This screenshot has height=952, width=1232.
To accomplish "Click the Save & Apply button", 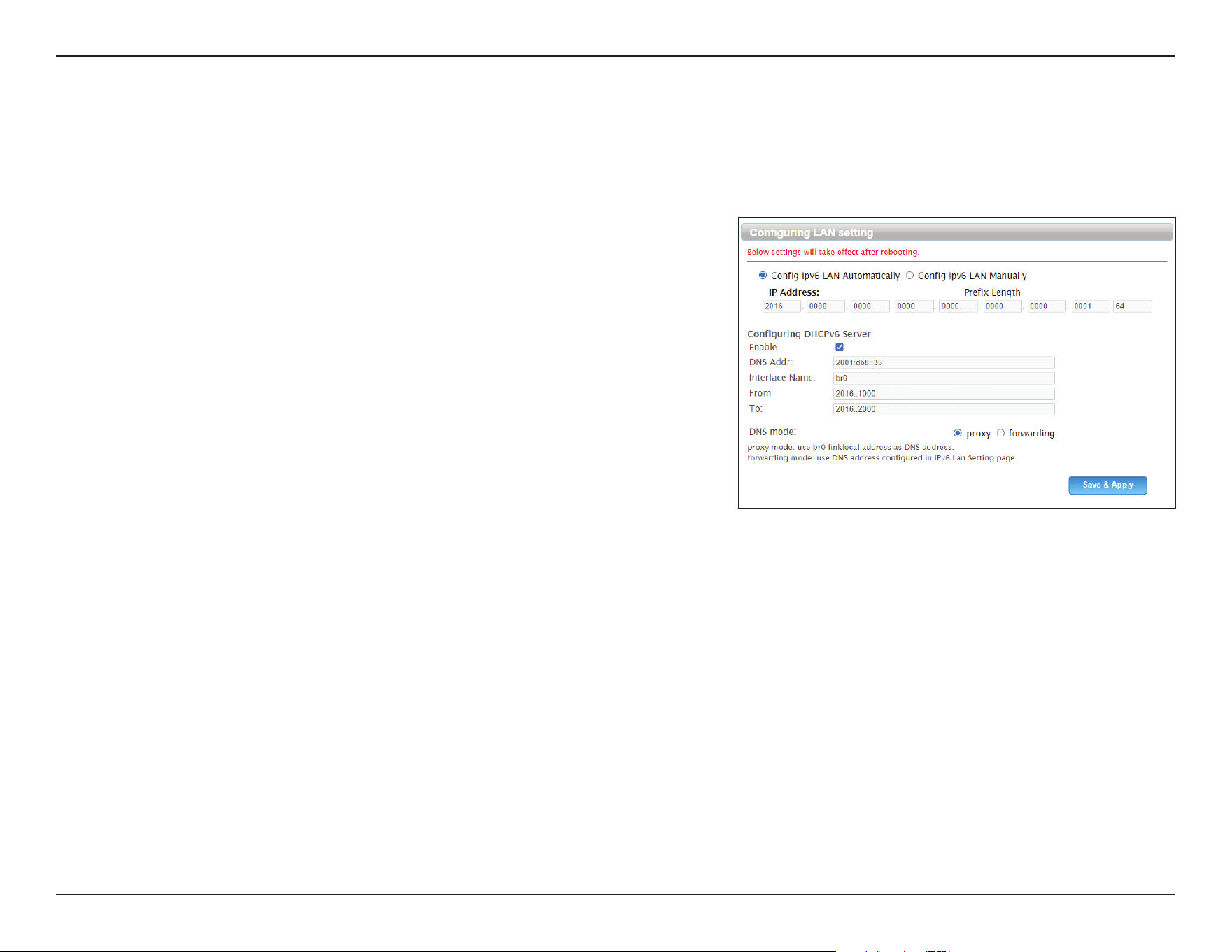I will [x=1107, y=485].
